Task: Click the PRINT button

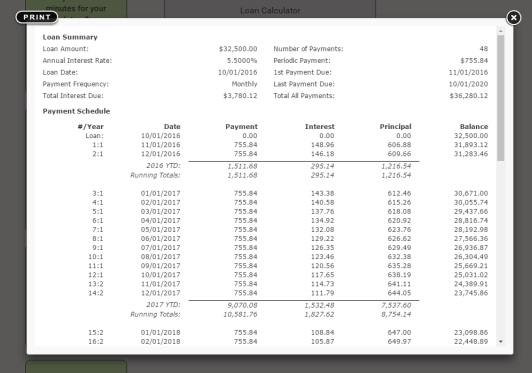Action: point(37,17)
